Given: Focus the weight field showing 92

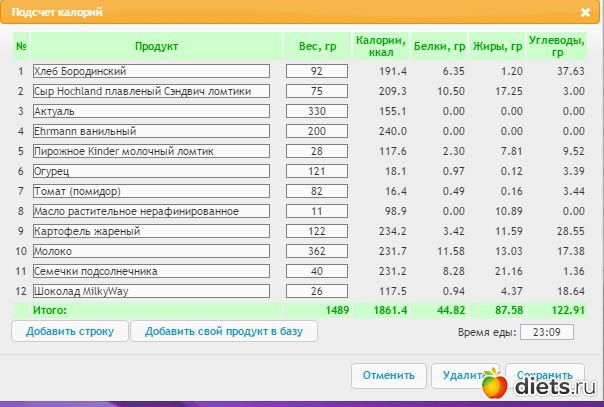Looking at the screenshot, I should click(x=317, y=71).
